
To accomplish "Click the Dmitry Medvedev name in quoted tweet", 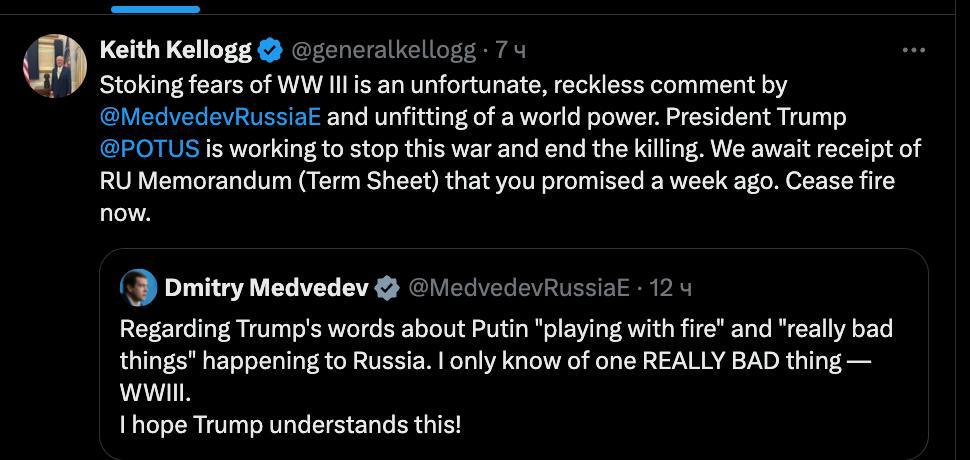I will click(x=266, y=288).
